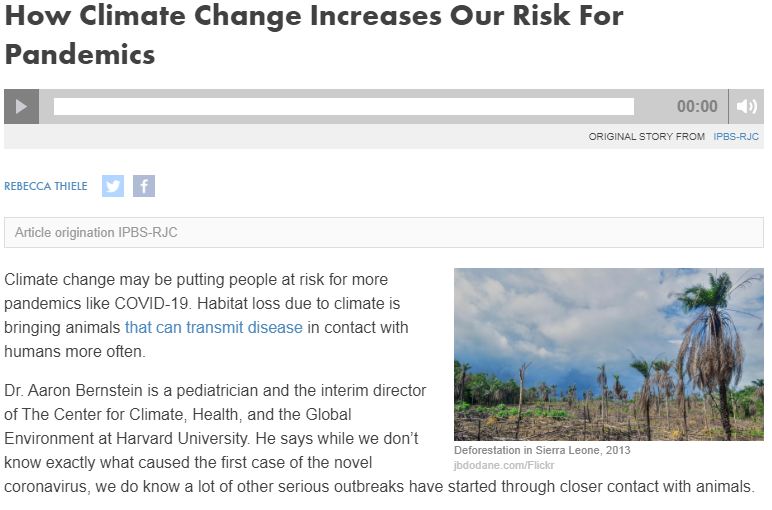The height and width of the screenshot is (510, 772).
Task: Play the article audio story
Action: tap(21, 106)
